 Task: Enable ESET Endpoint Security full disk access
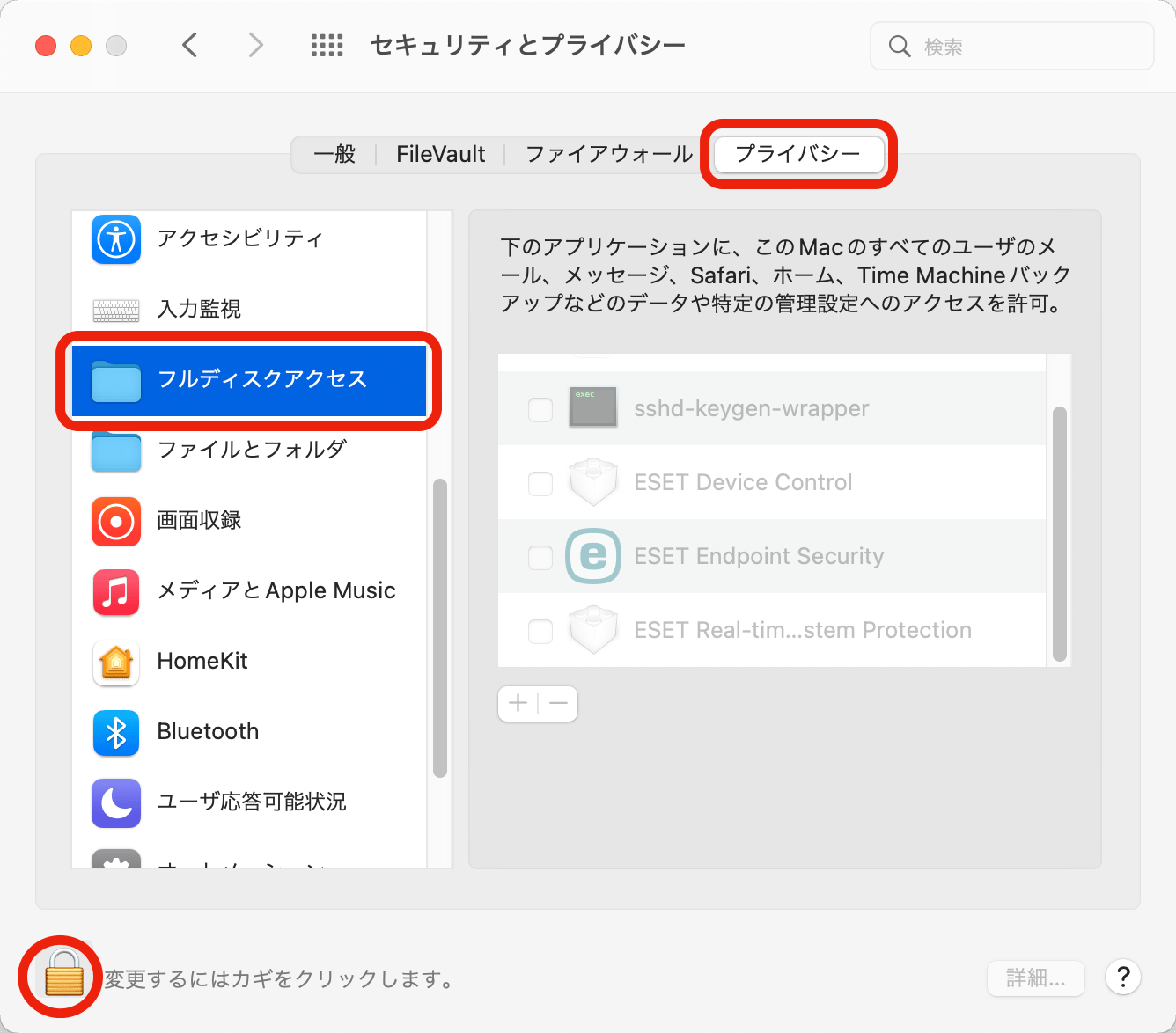click(x=540, y=557)
